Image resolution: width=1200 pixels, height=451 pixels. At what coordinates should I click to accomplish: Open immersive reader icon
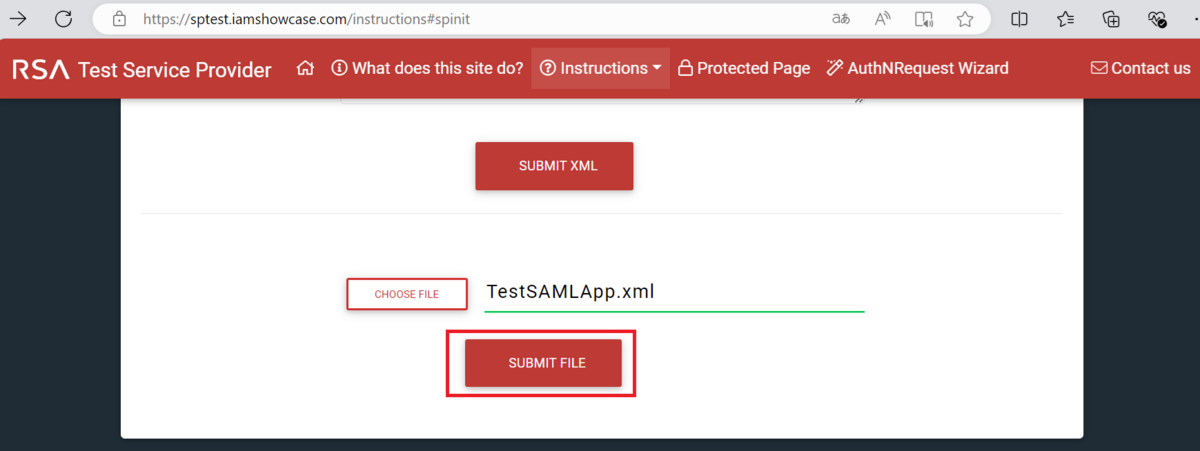coord(924,18)
